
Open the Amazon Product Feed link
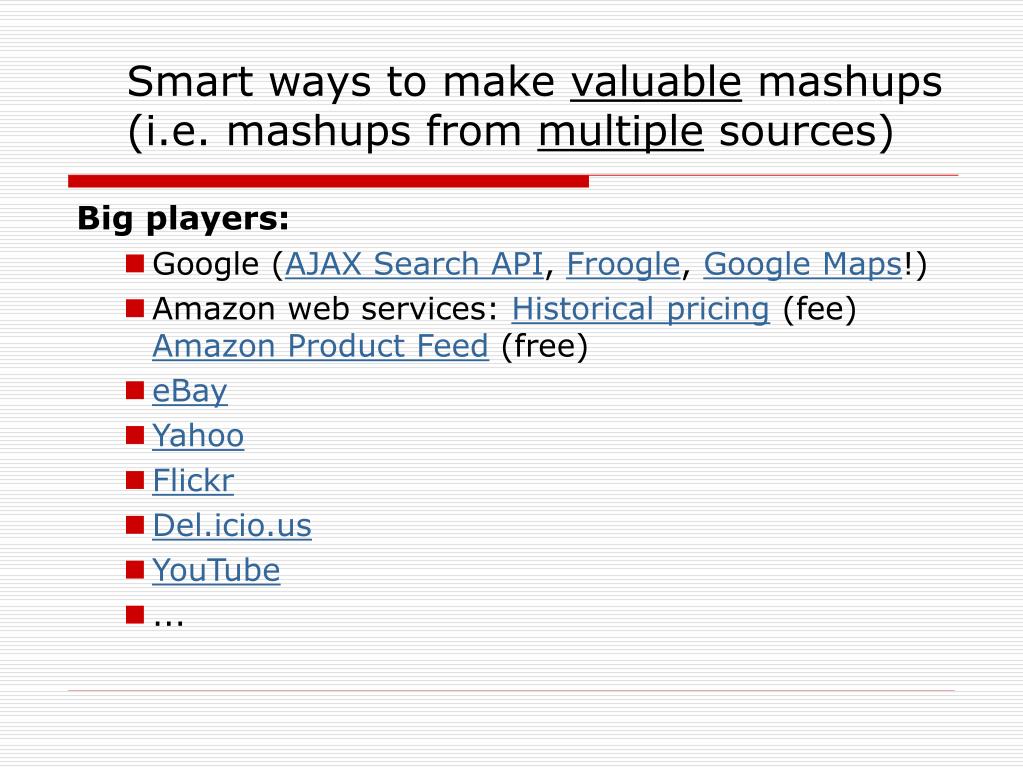(x=320, y=346)
